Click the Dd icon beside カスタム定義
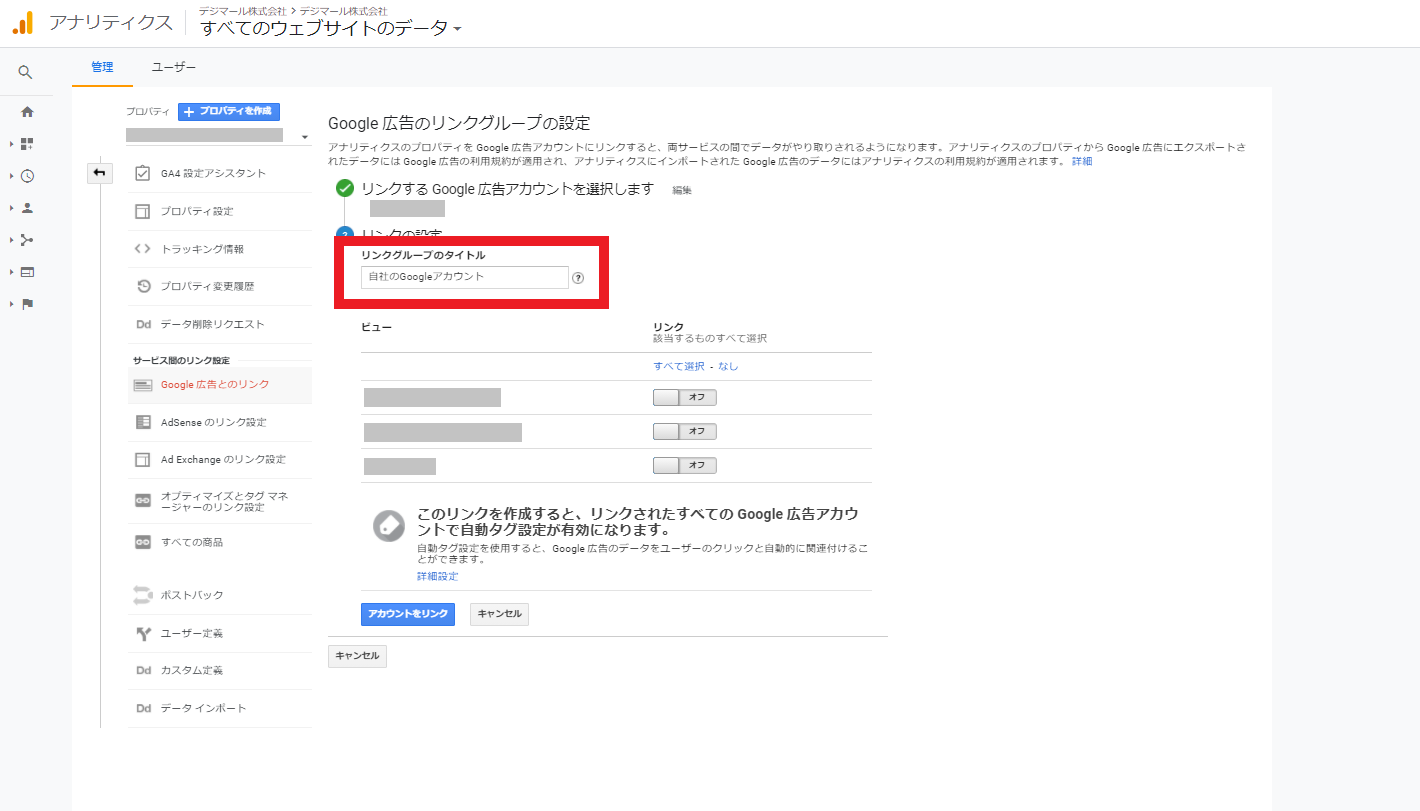Image resolution: width=1420 pixels, height=811 pixels. coord(143,670)
